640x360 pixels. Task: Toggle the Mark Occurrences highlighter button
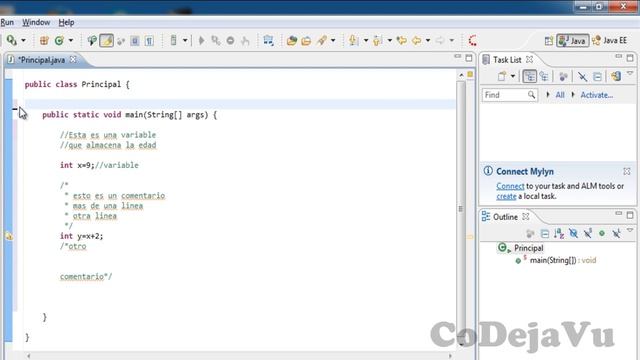pos(107,40)
